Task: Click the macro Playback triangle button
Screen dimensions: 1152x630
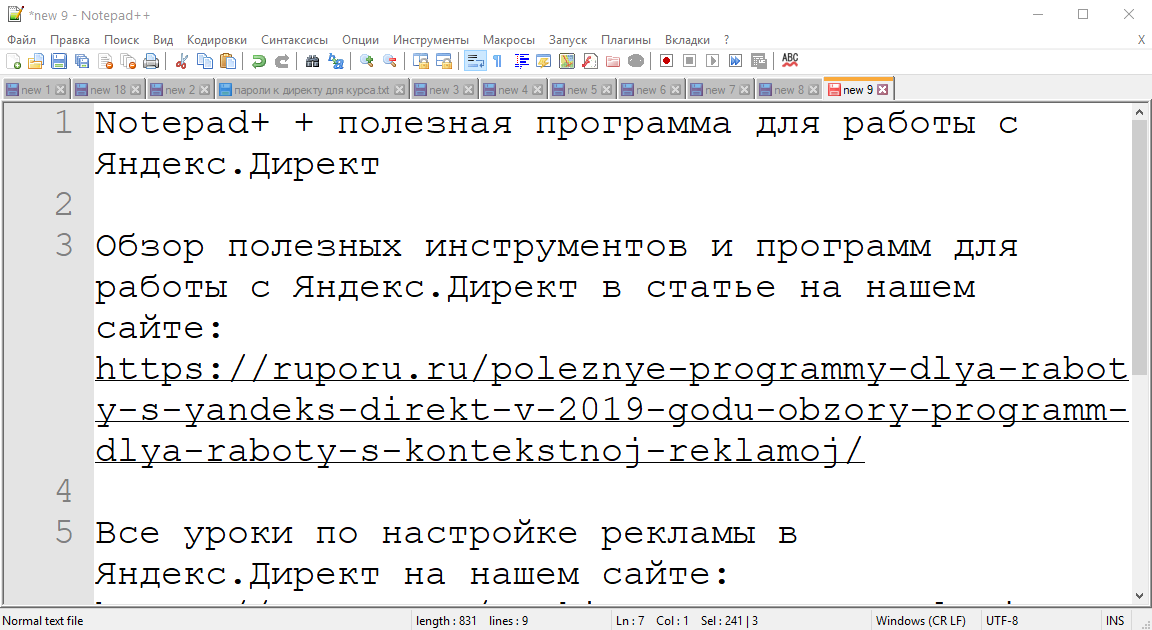Action: click(713, 61)
